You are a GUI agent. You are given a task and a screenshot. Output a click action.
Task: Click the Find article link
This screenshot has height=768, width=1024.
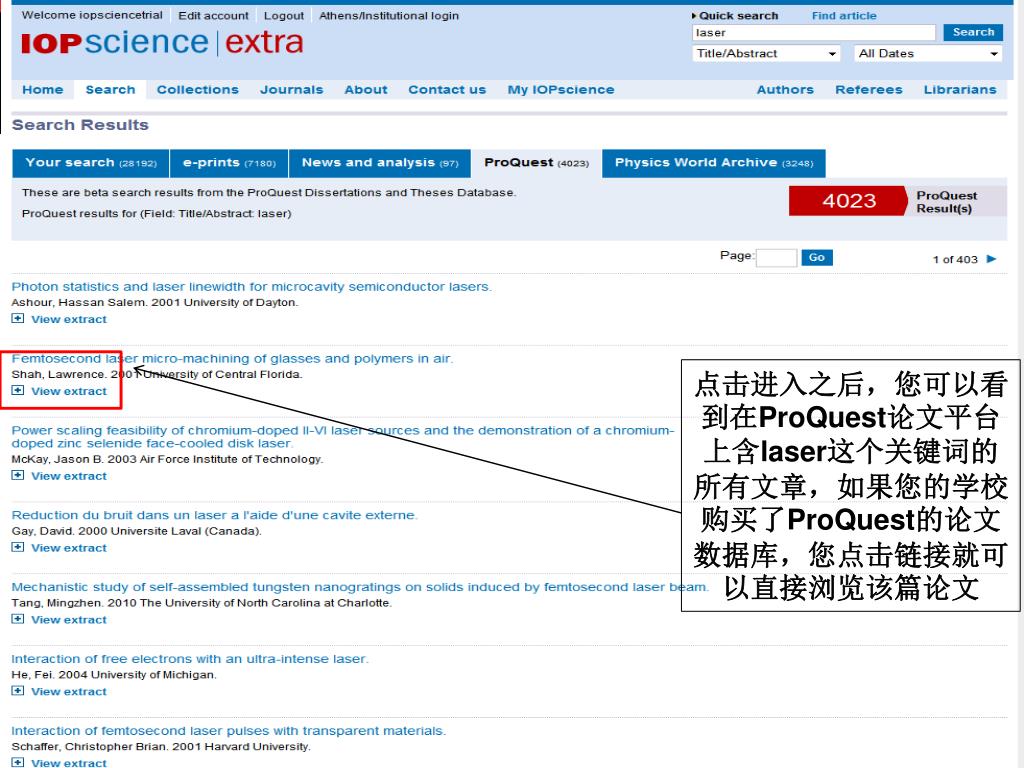click(844, 16)
